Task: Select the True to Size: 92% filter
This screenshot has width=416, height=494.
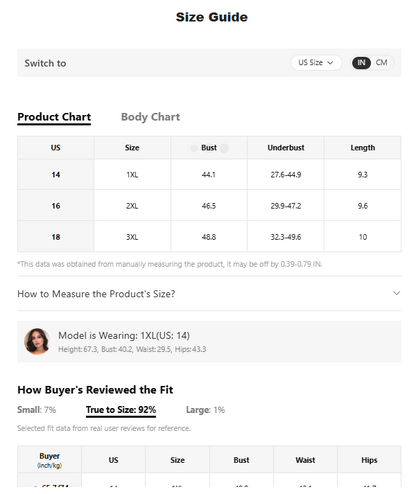Action: click(x=121, y=410)
